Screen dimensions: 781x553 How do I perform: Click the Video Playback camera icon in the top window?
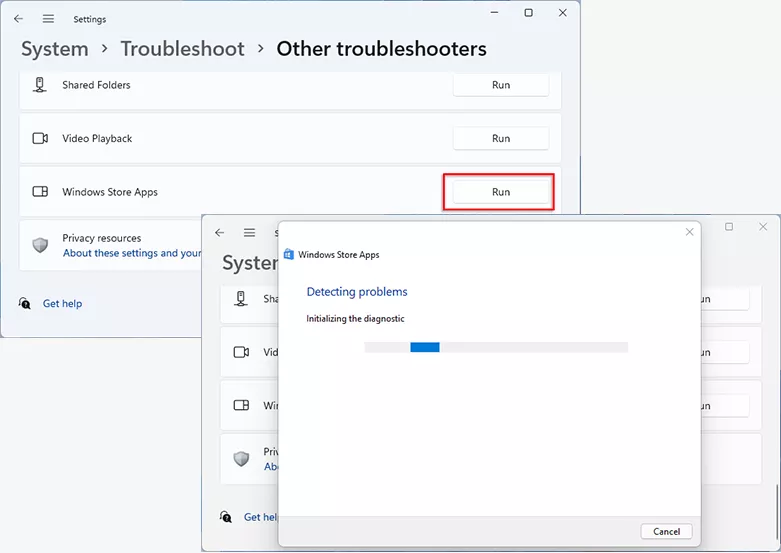coord(40,139)
